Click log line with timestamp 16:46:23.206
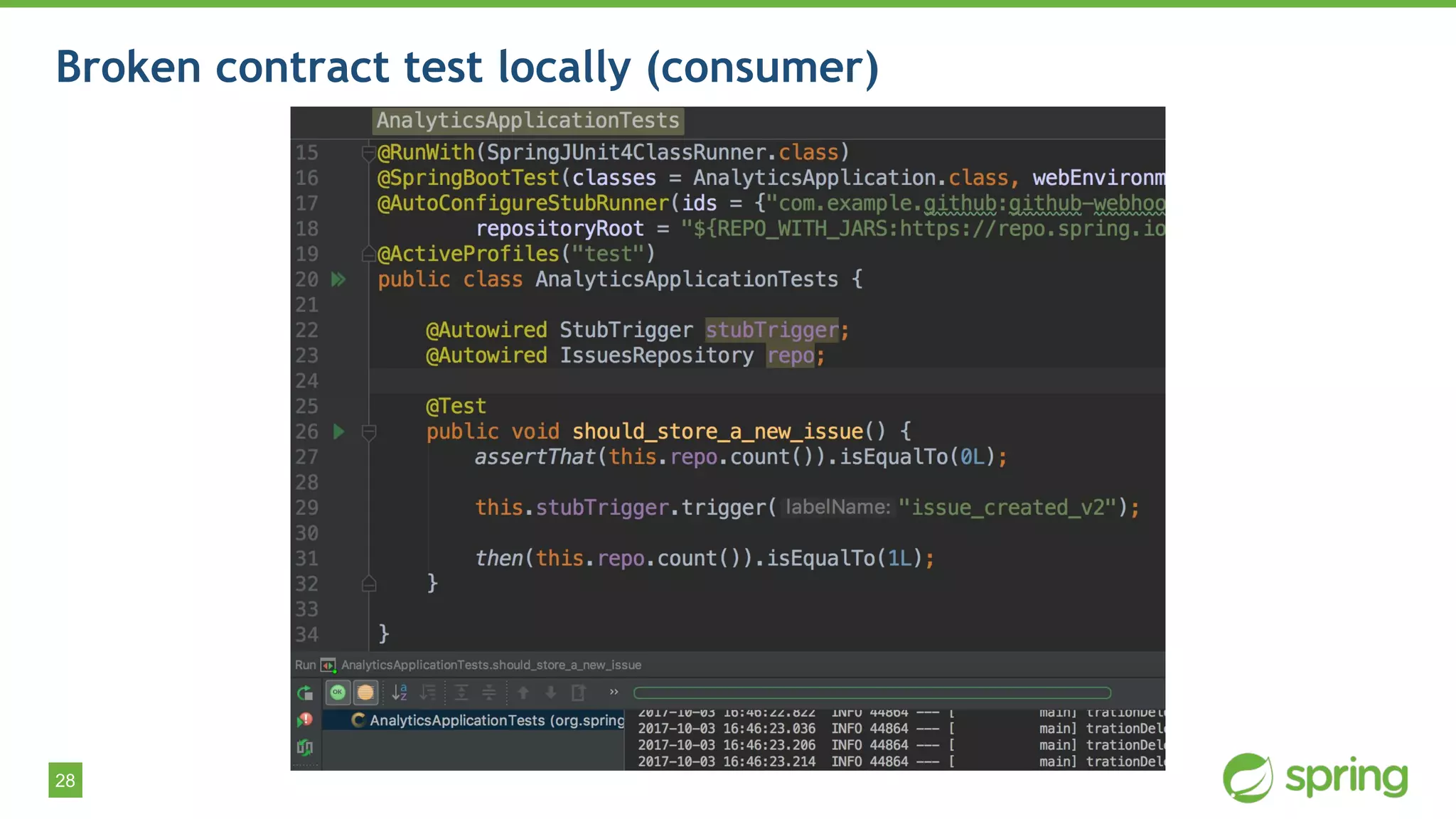This screenshot has width=1456, height=819. click(901, 745)
